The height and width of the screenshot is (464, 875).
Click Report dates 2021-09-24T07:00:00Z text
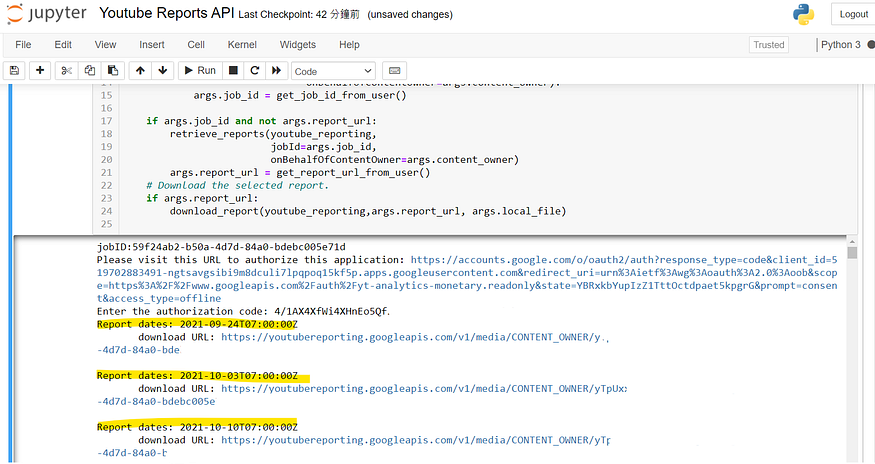197,324
